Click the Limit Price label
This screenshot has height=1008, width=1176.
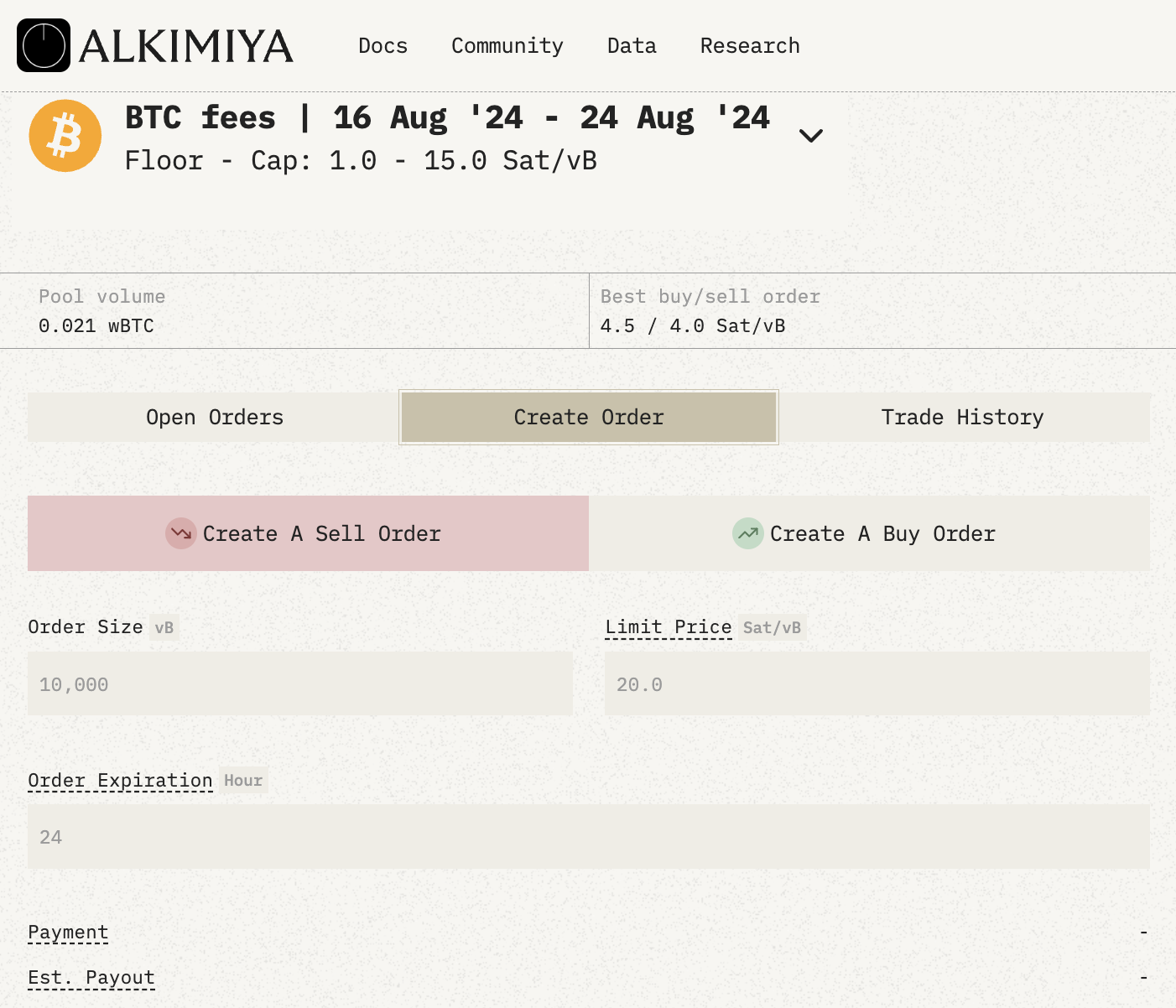point(669,627)
